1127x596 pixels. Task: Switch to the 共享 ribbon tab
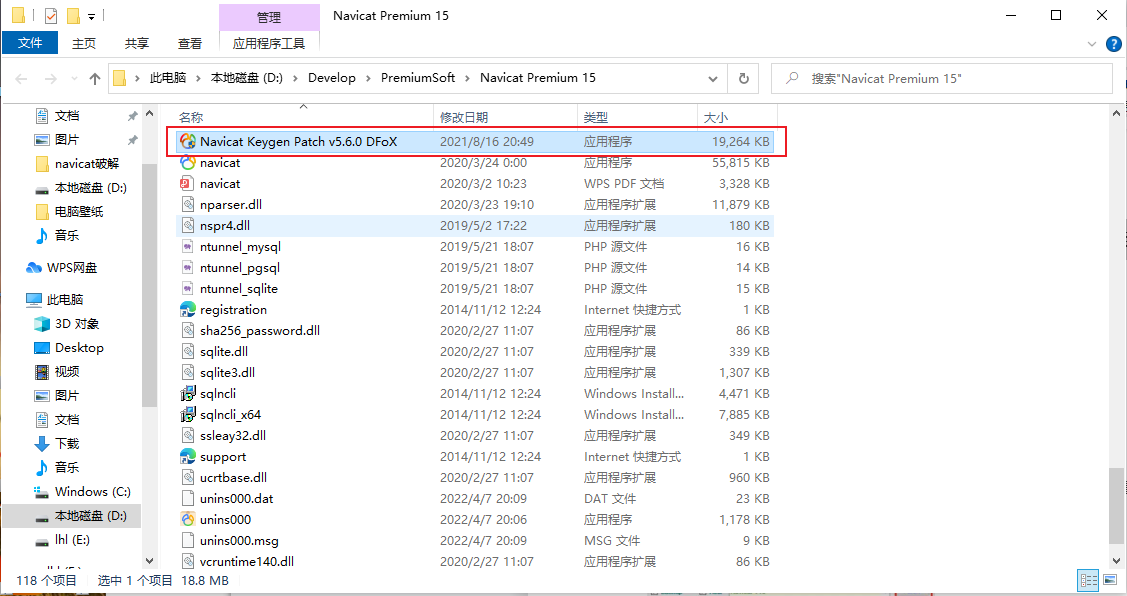pyautogui.click(x=137, y=43)
